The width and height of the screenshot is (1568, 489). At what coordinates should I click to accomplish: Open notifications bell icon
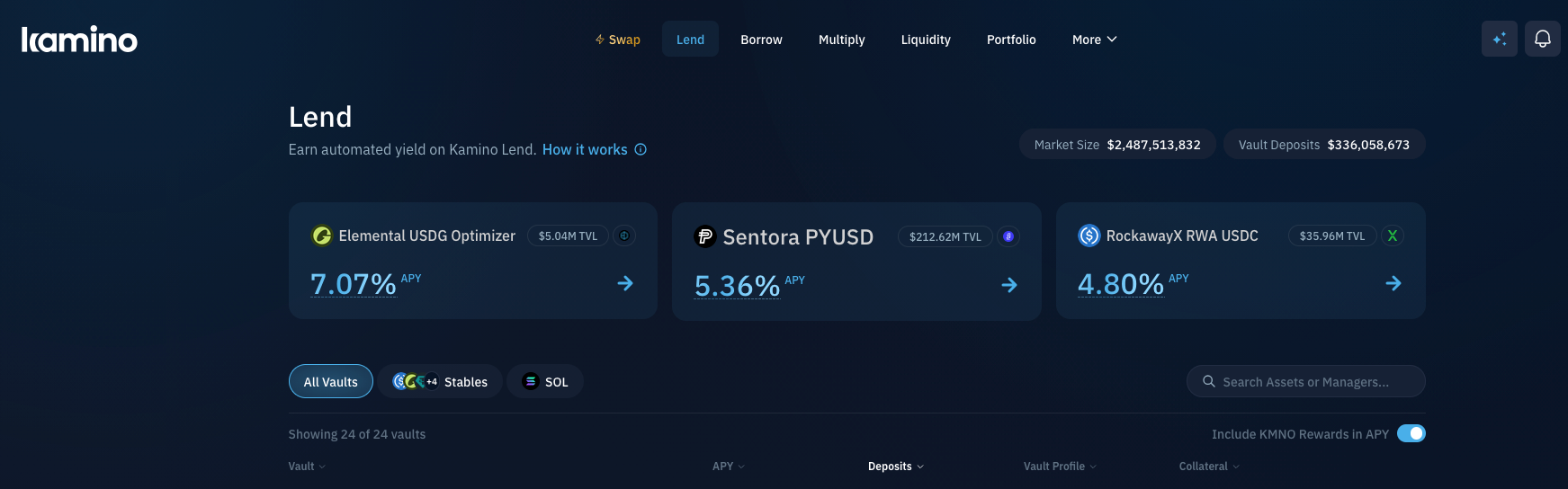[1542, 39]
